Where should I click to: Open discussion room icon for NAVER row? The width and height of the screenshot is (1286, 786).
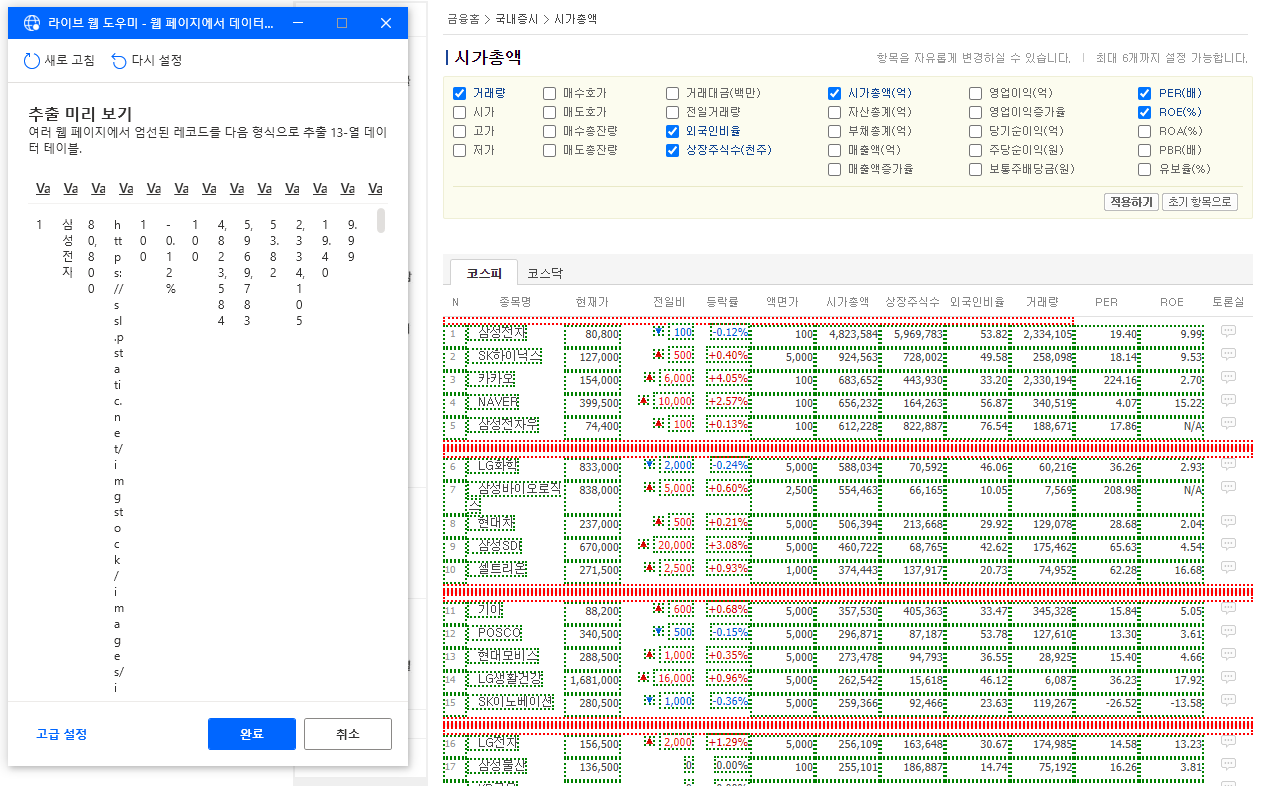(x=1228, y=401)
